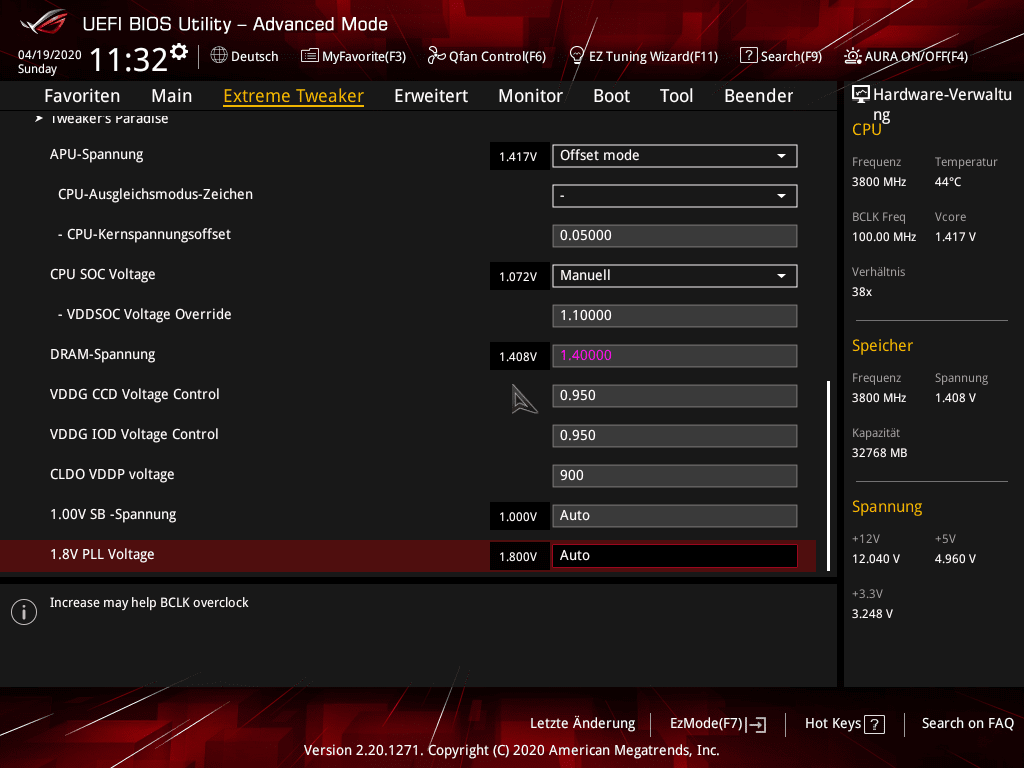1024x768 pixels.
Task: Open the Beenden tab
Action: 758,96
